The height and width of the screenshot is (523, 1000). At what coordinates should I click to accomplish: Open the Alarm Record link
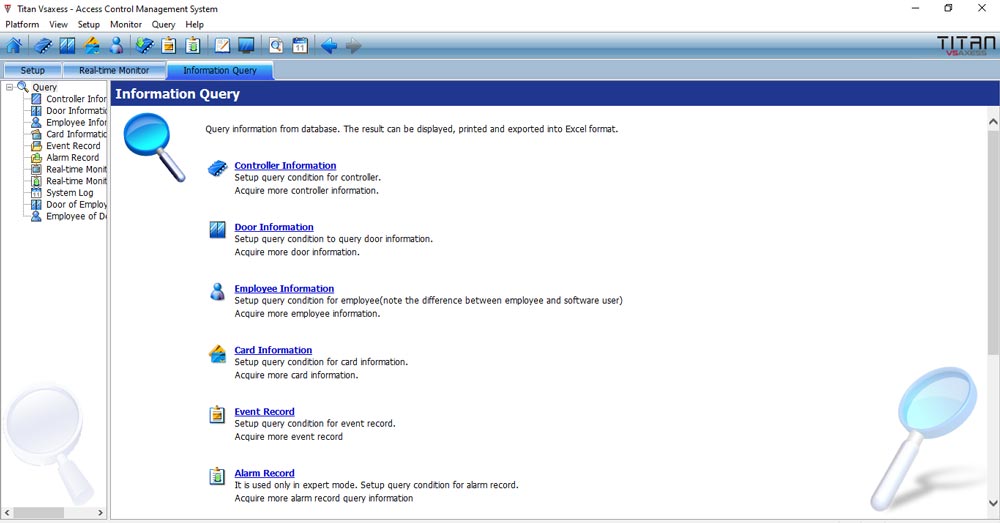pyautogui.click(x=264, y=473)
